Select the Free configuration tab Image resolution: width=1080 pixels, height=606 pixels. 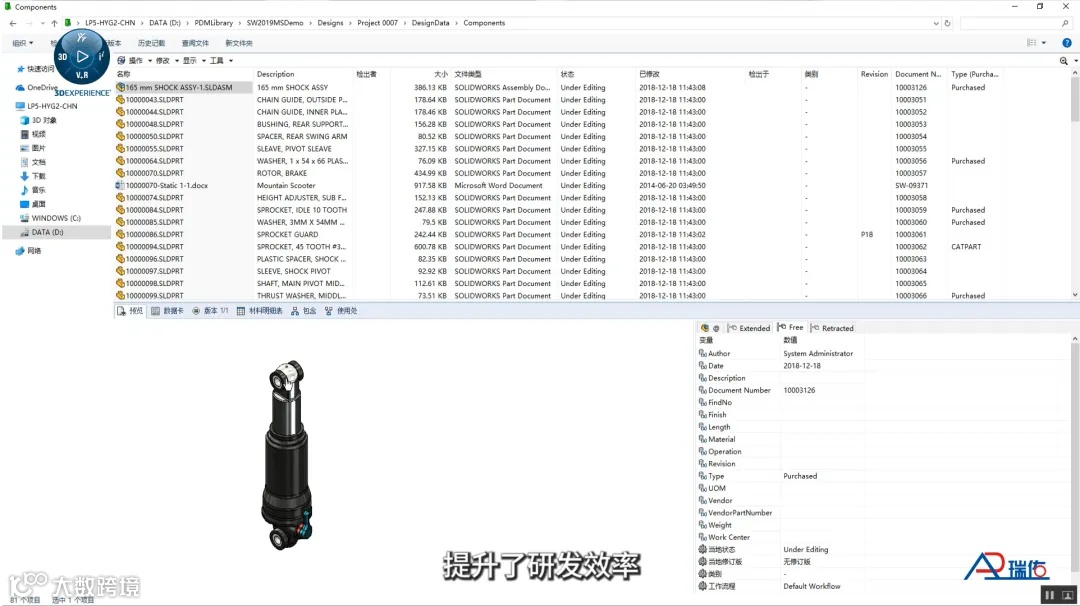(x=790, y=328)
